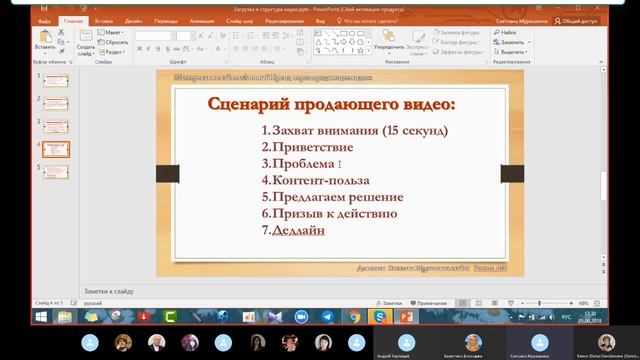Open the Change Case (Aa) dropdown

point(201,49)
